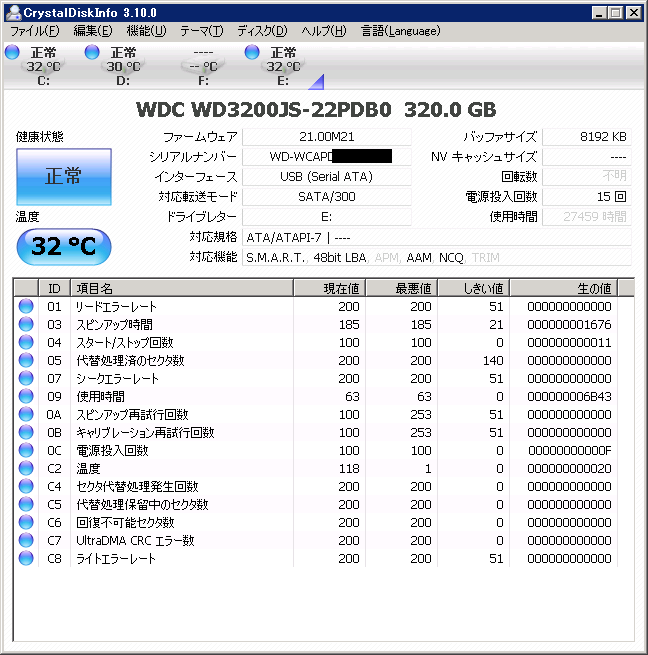Click the status icon for C7 UltraDMA CRC エラー数
Viewport: 648px width, 655px height.
coord(26,541)
